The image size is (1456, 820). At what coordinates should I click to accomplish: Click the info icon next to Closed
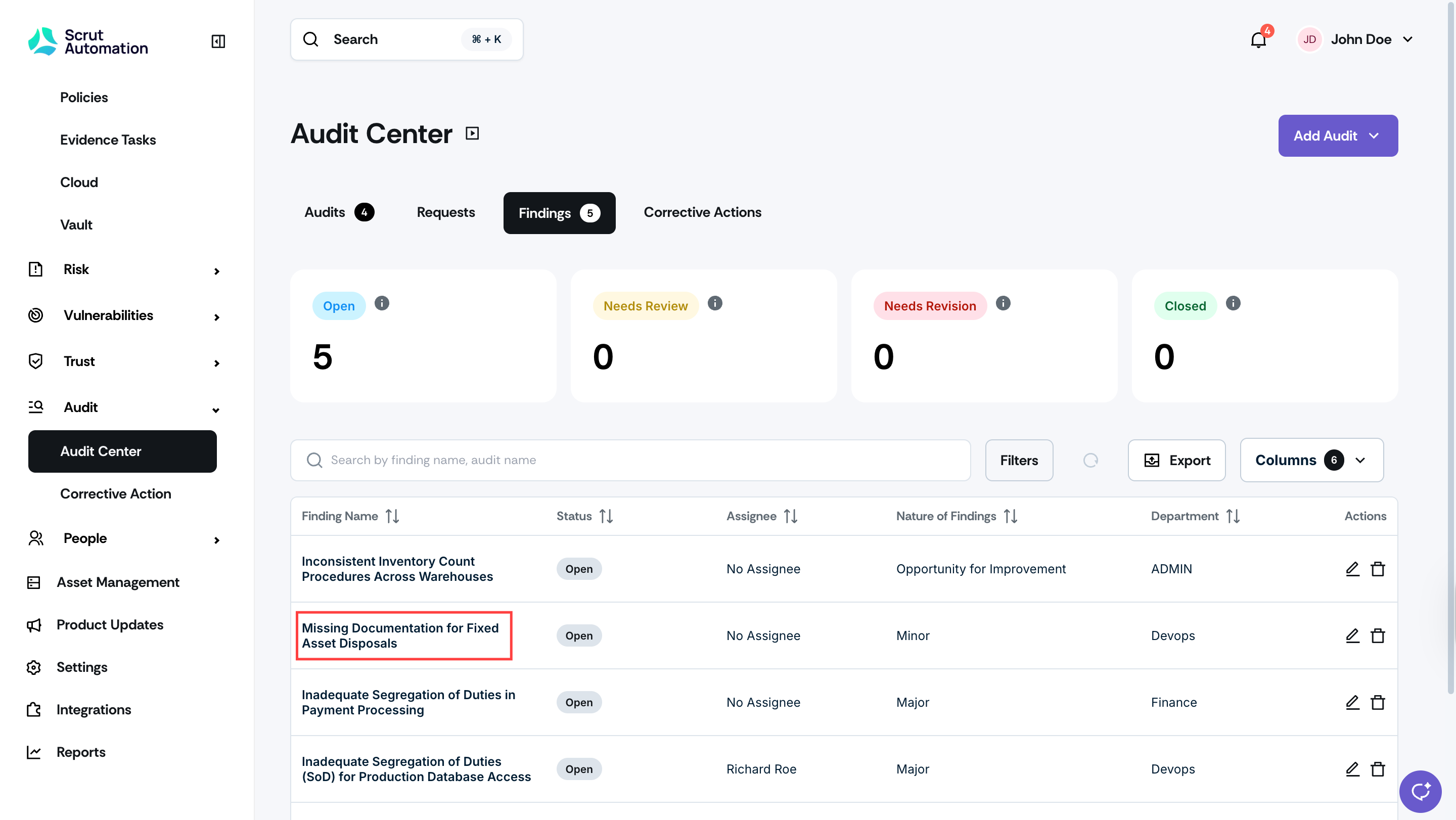coord(1234,303)
